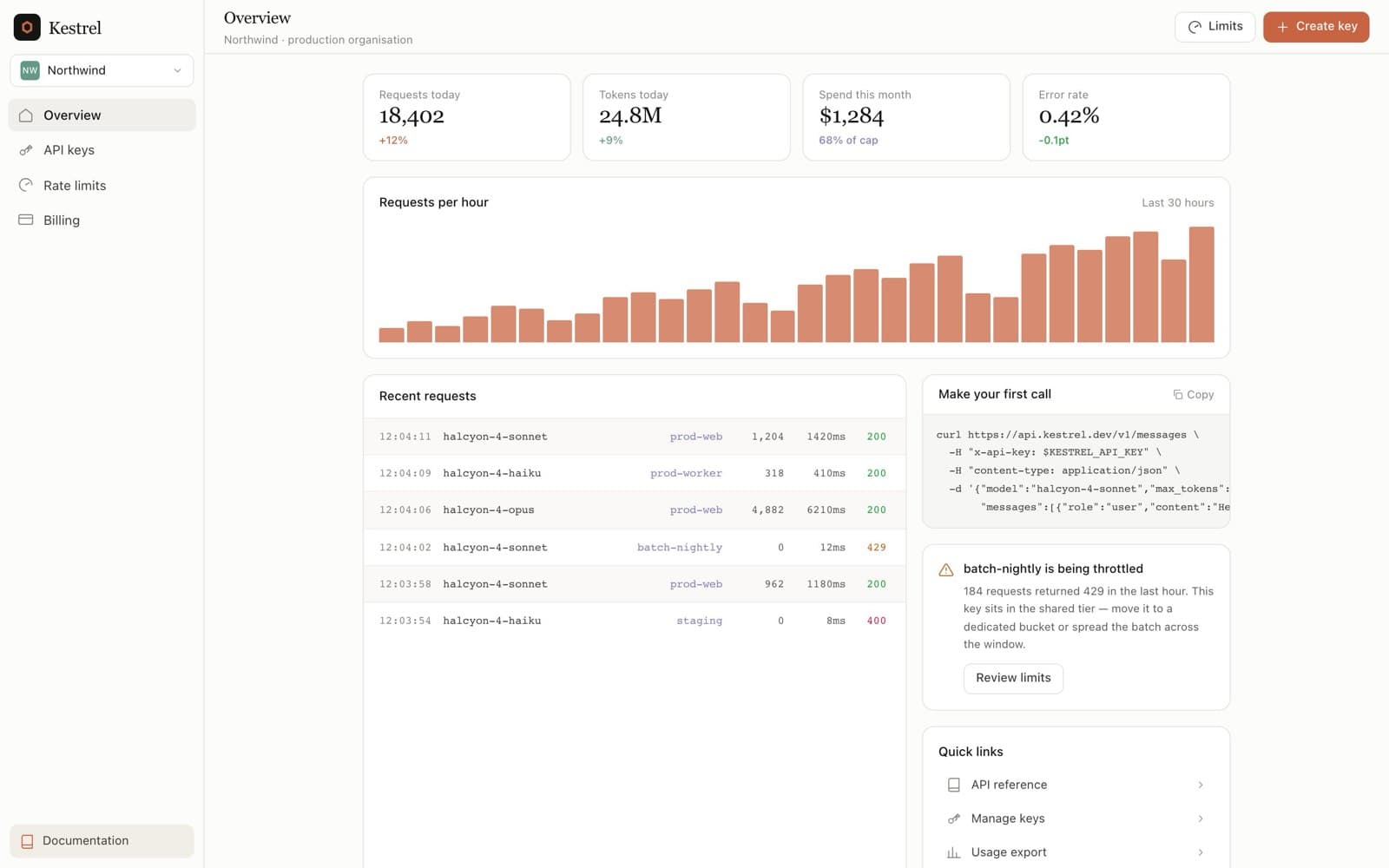Click the copy icon beside Copy

tap(1178, 394)
